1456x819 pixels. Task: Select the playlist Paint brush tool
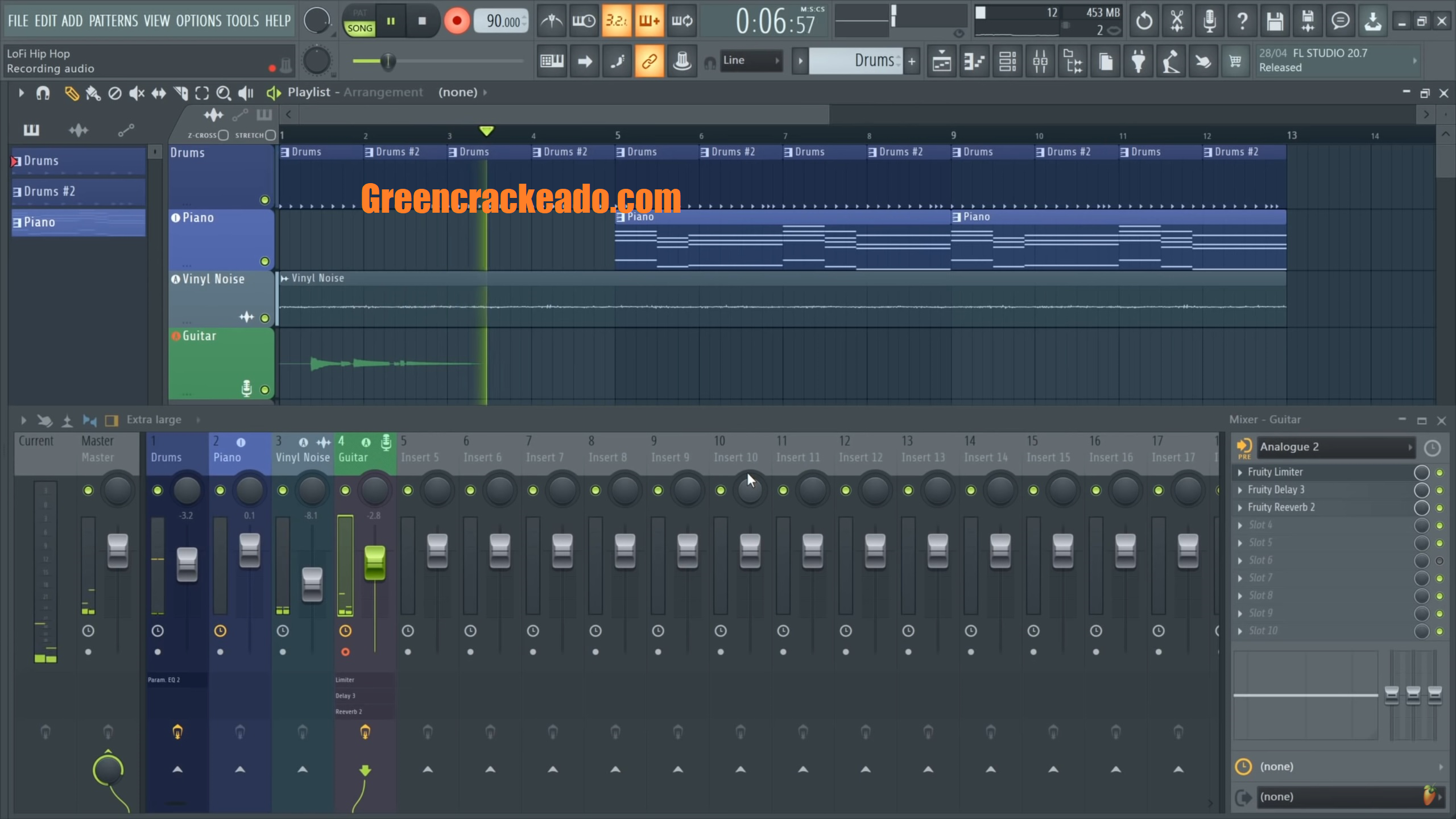(x=93, y=93)
